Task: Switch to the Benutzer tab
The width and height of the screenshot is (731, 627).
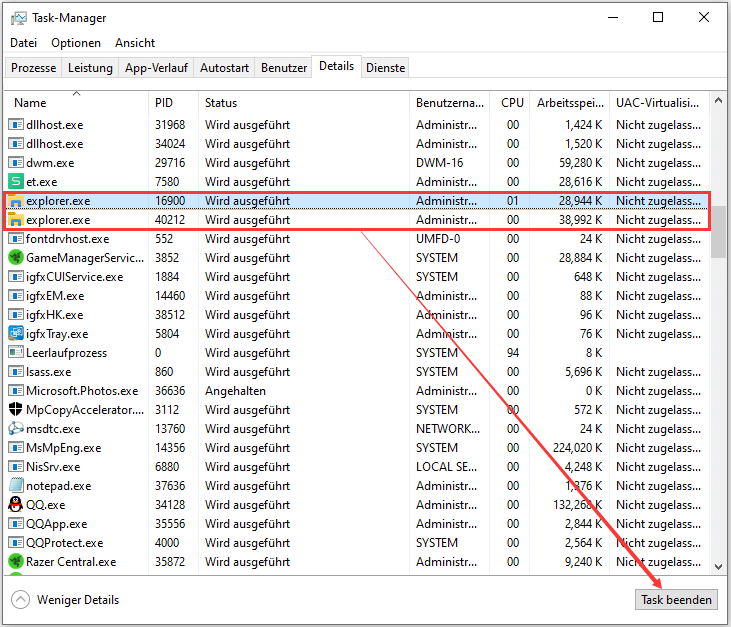Action: point(284,68)
